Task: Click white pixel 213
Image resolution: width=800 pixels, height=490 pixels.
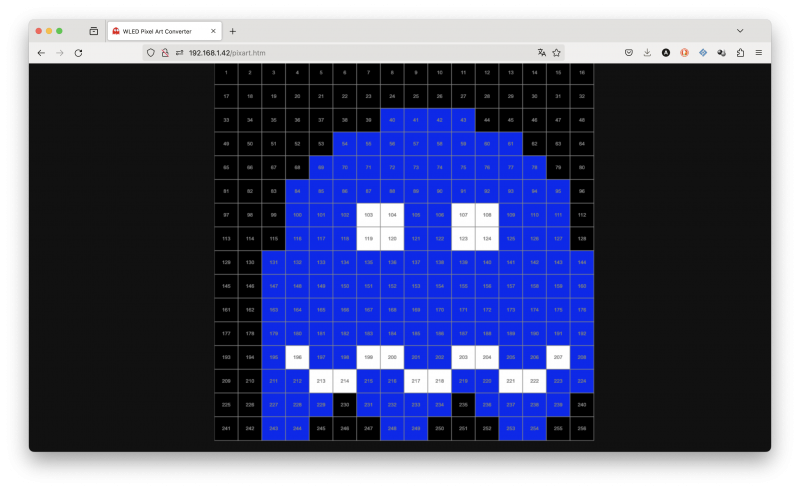Action: (321, 381)
